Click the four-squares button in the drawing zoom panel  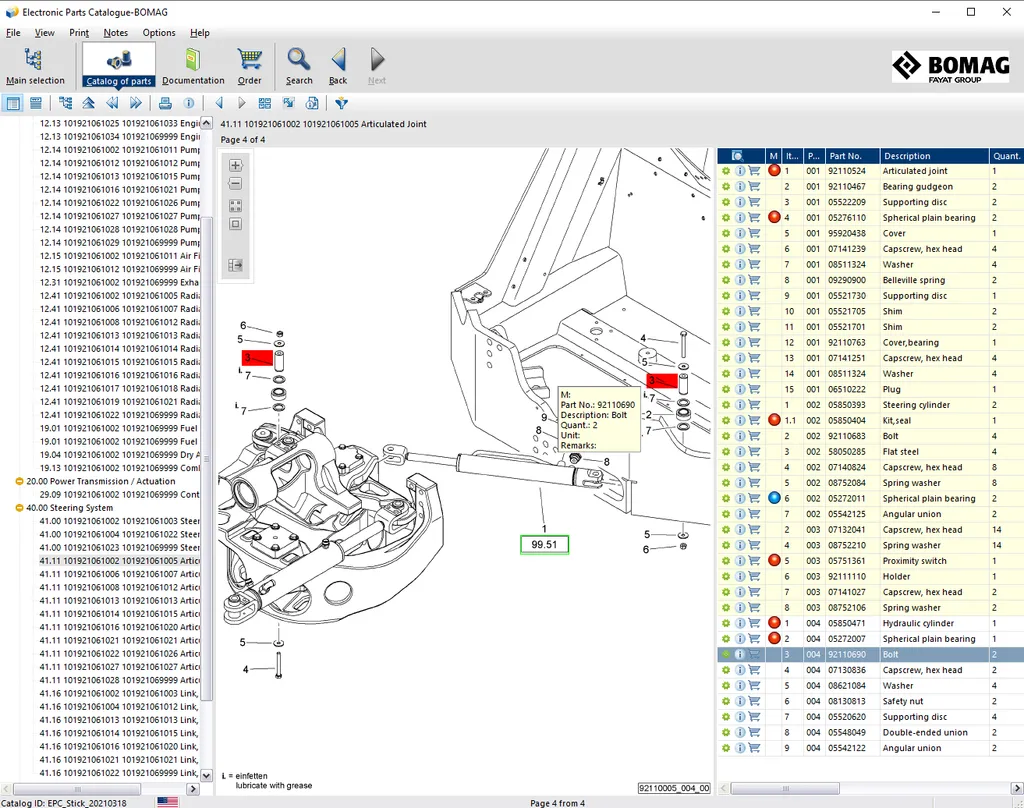coord(236,206)
